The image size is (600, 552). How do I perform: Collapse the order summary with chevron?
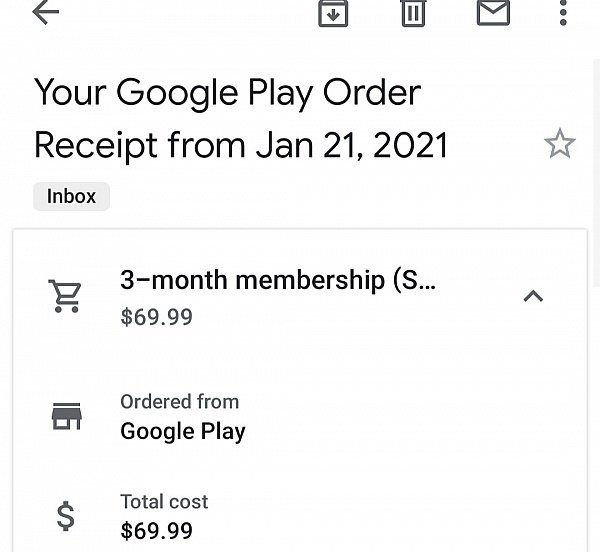pyautogui.click(x=533, y=296)
